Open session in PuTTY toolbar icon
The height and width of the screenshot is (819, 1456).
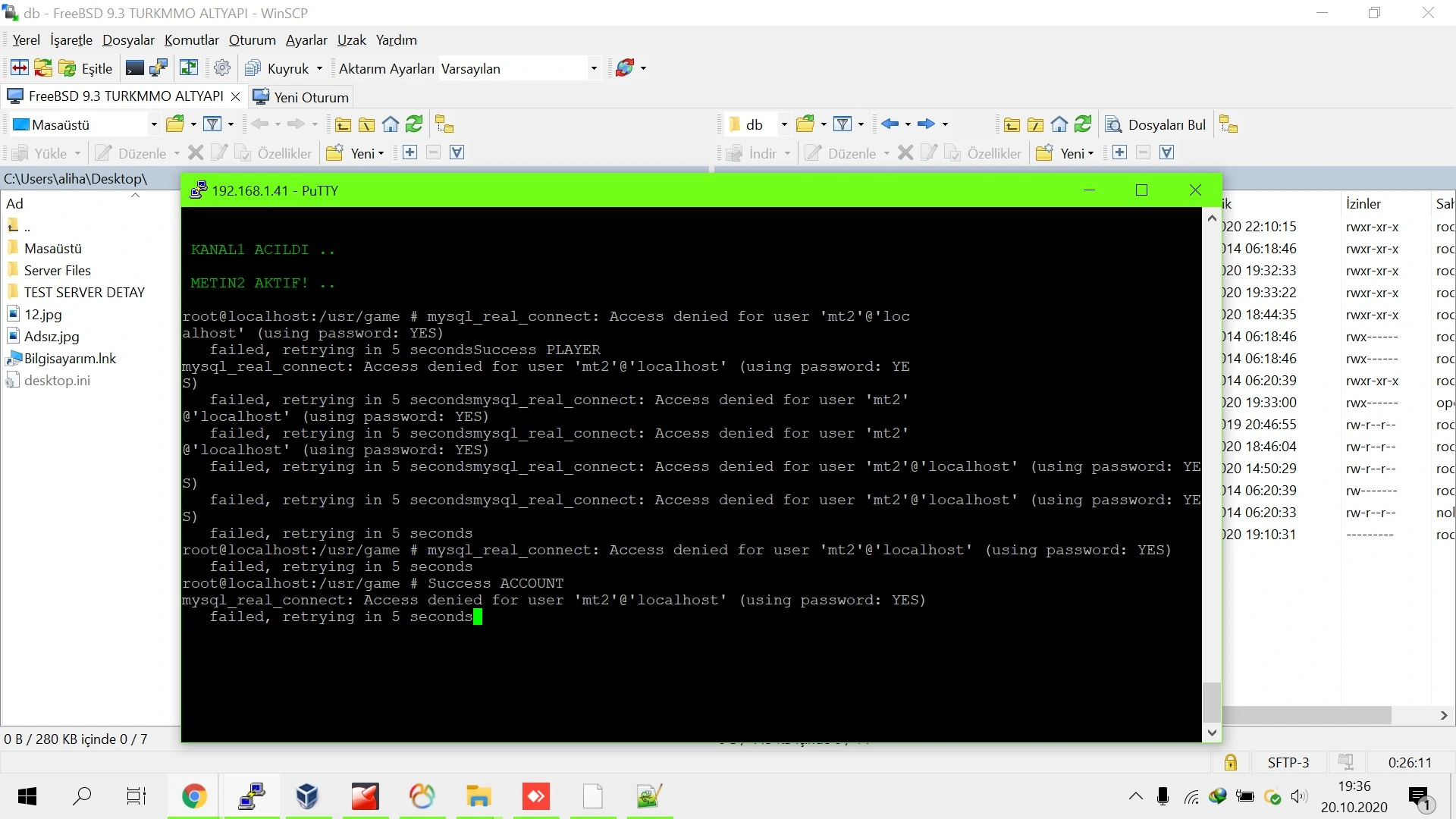(158, 68)
